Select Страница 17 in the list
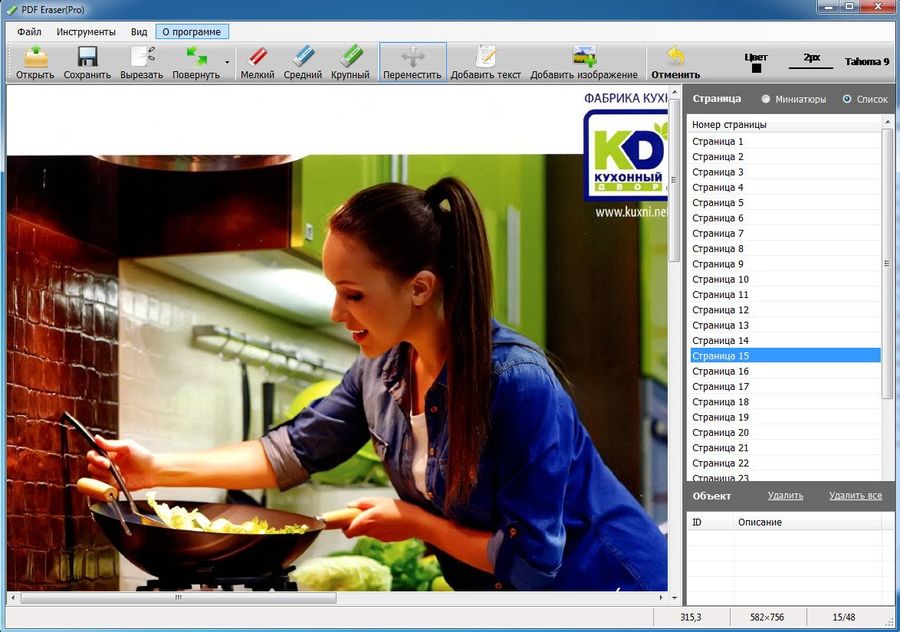The image size is (900, 632). coord(784,386)
